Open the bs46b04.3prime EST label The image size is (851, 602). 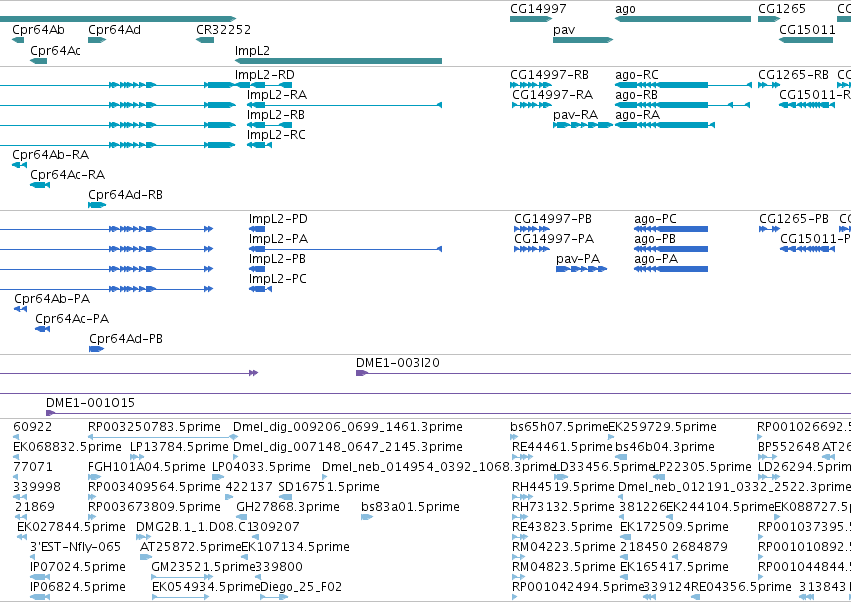click(x=665, y=447)
